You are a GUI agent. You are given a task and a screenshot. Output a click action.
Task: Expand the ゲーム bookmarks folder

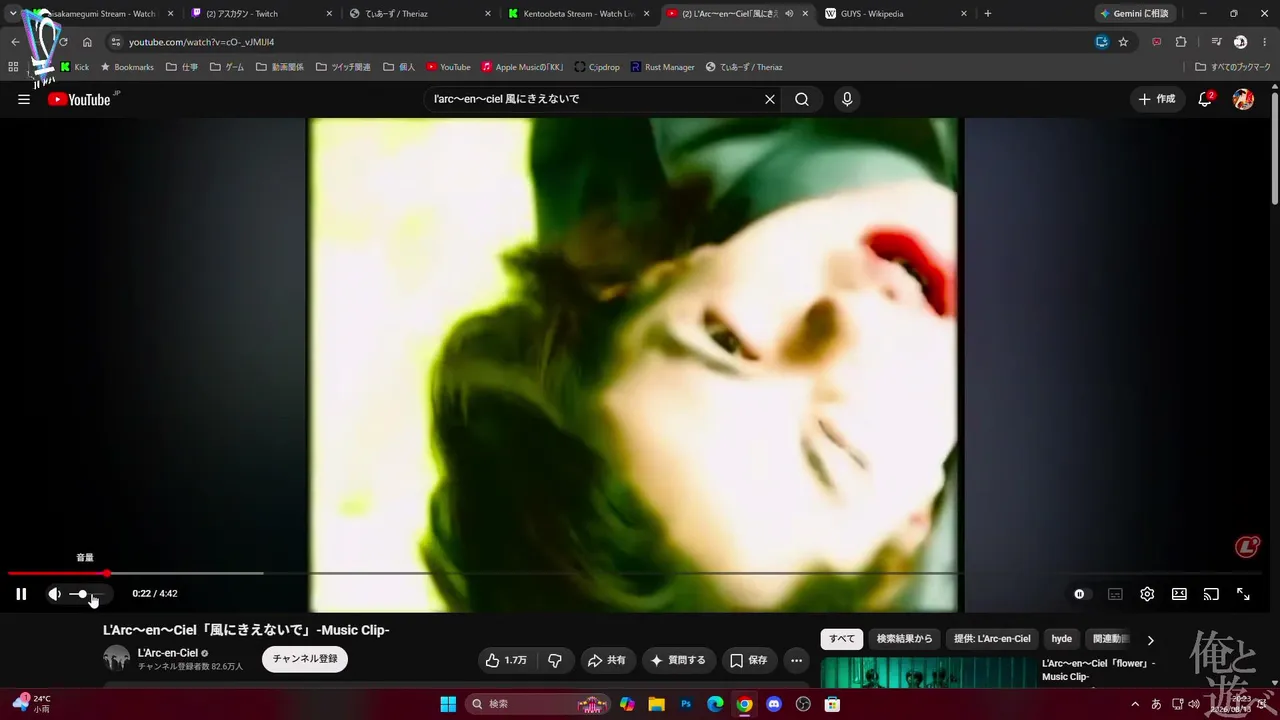coord(227,67)
